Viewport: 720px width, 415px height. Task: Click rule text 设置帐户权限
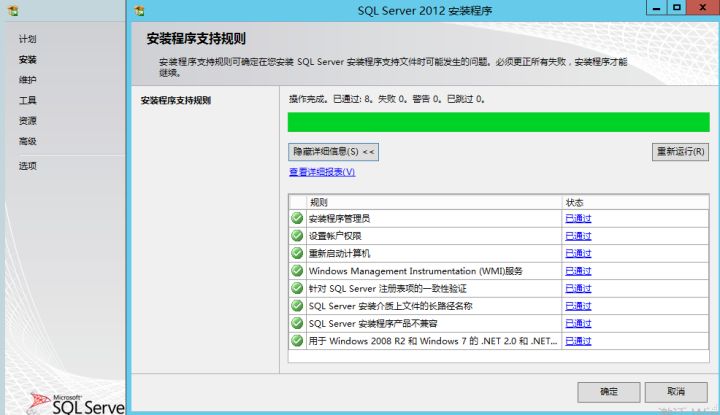(x=335, y=236)
